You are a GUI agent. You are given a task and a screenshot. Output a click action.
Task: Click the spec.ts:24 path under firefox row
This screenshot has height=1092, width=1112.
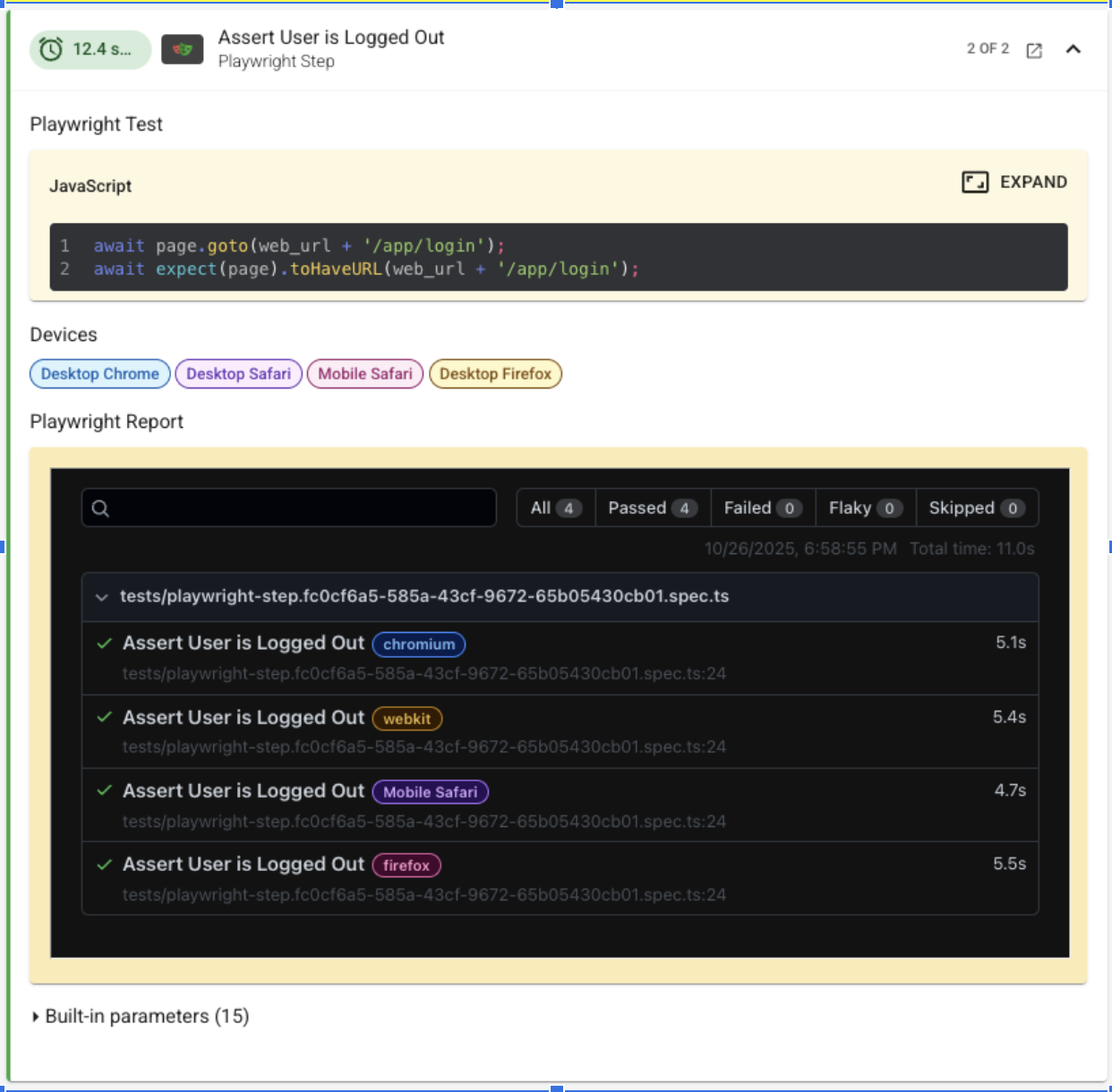pos(424,894)
